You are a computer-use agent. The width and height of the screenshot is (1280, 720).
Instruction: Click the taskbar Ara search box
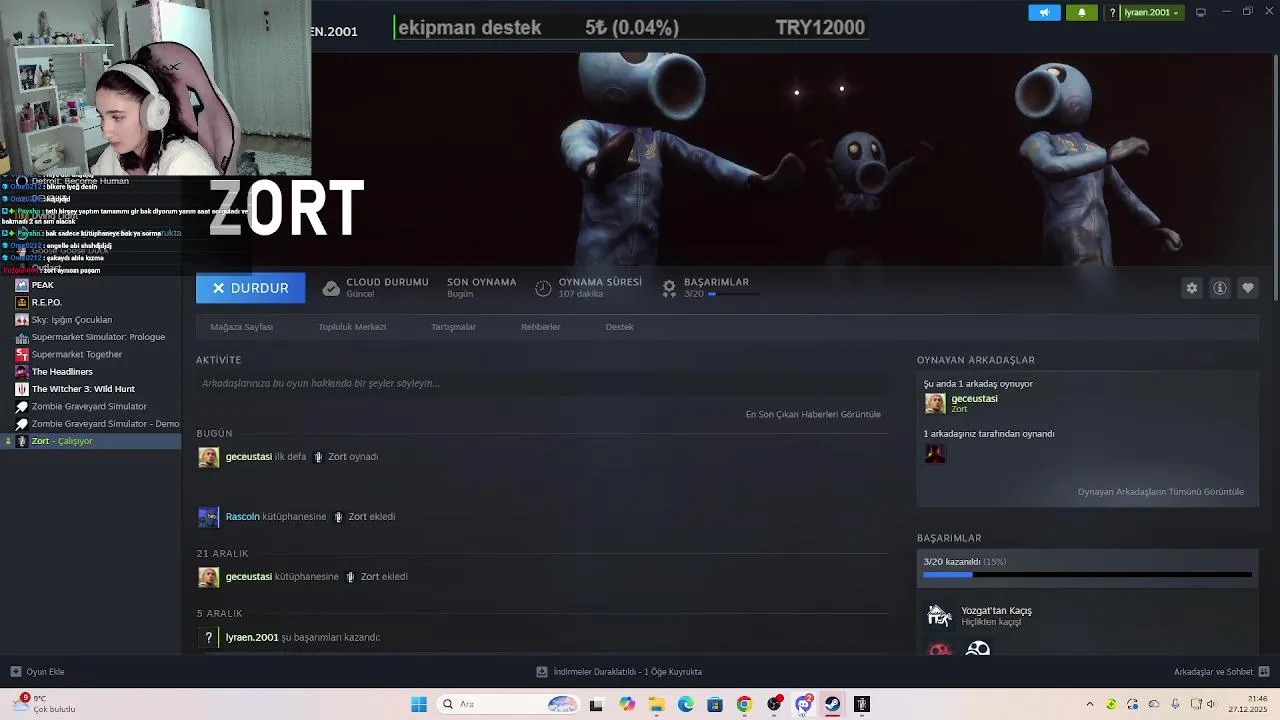[508, 704]
